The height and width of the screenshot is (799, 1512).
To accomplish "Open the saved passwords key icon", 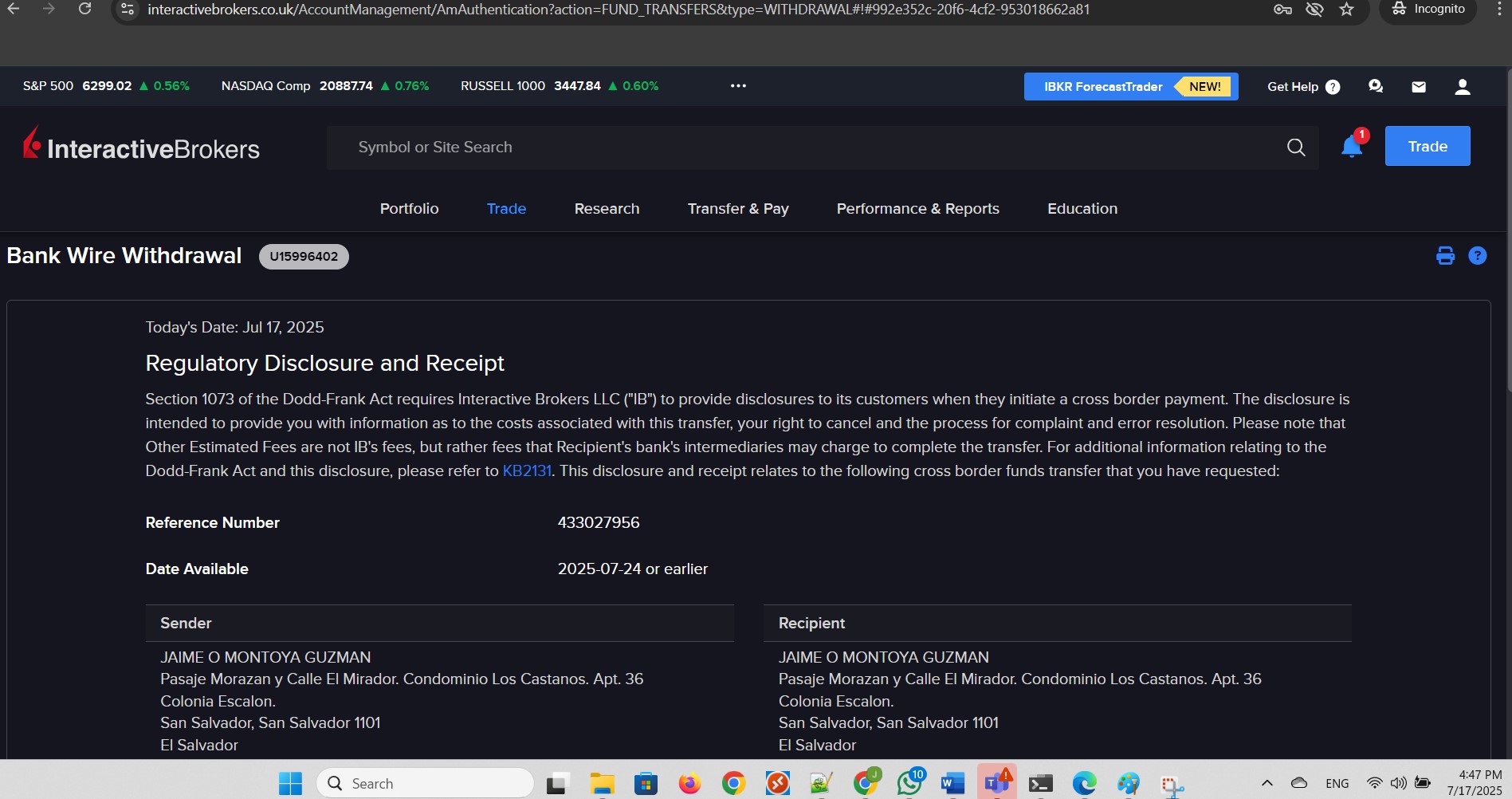I will (x=1282, y=10).
